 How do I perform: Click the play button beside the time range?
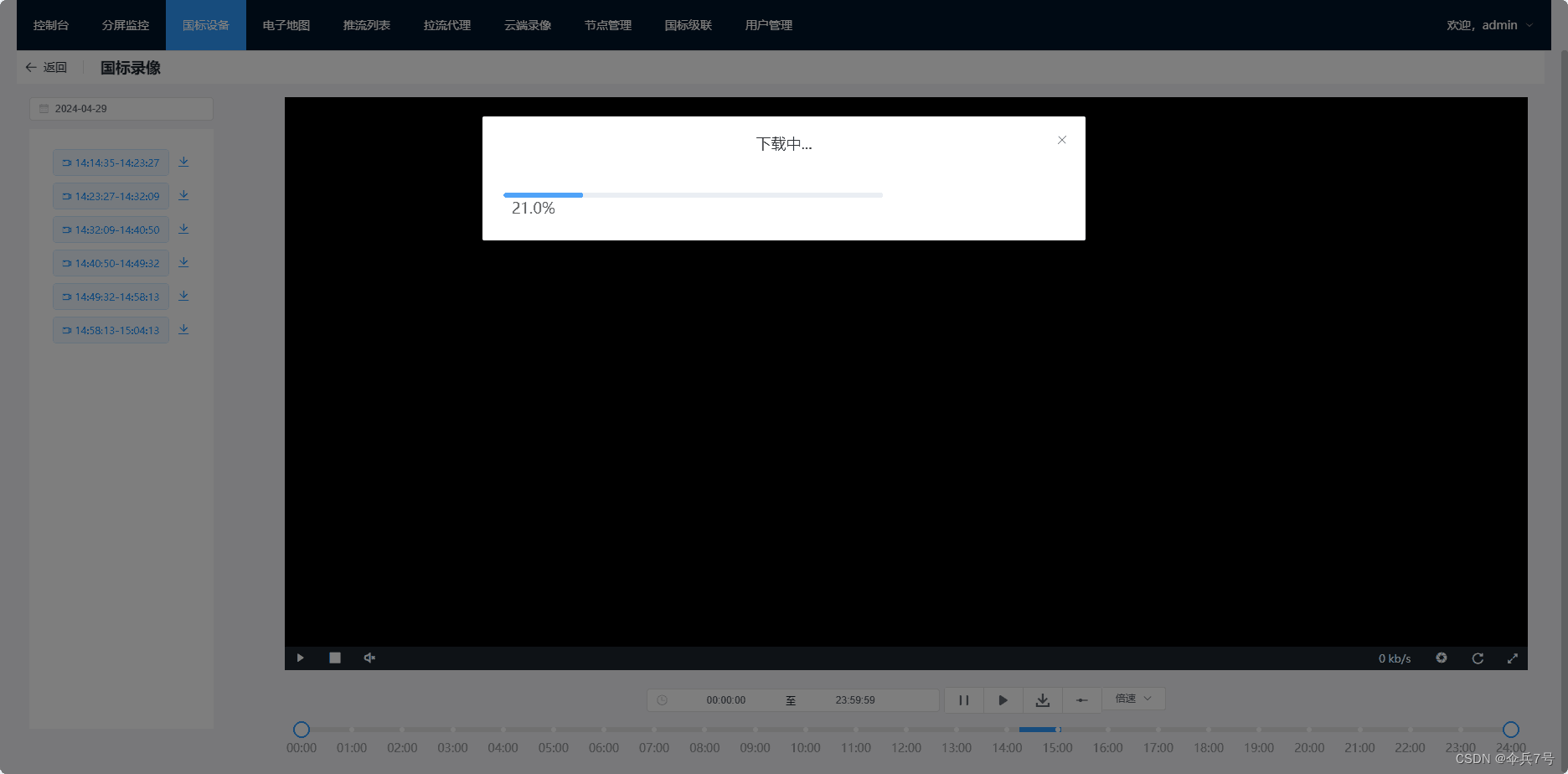pos(1003,700)
